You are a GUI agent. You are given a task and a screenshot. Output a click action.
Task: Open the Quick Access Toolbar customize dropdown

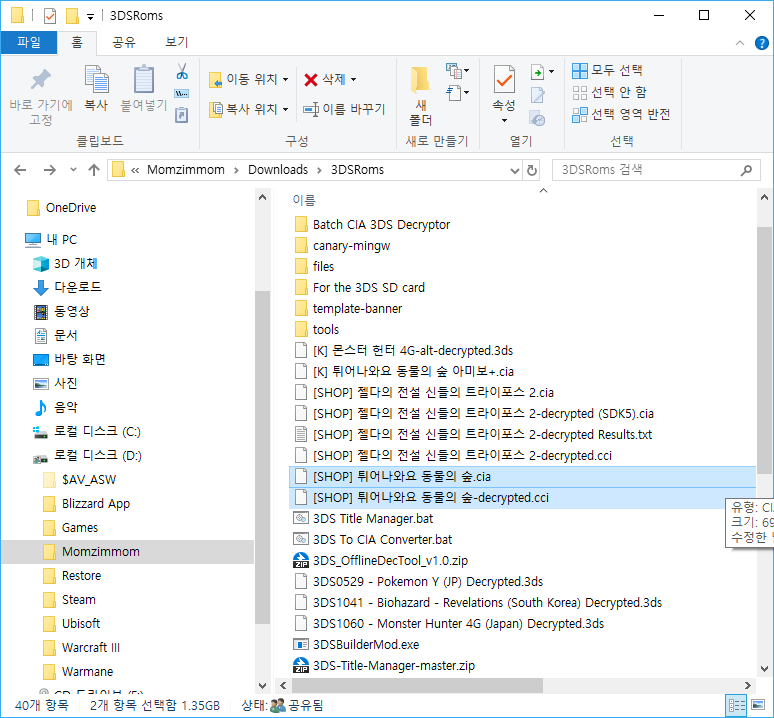click(x=90, y=16)
